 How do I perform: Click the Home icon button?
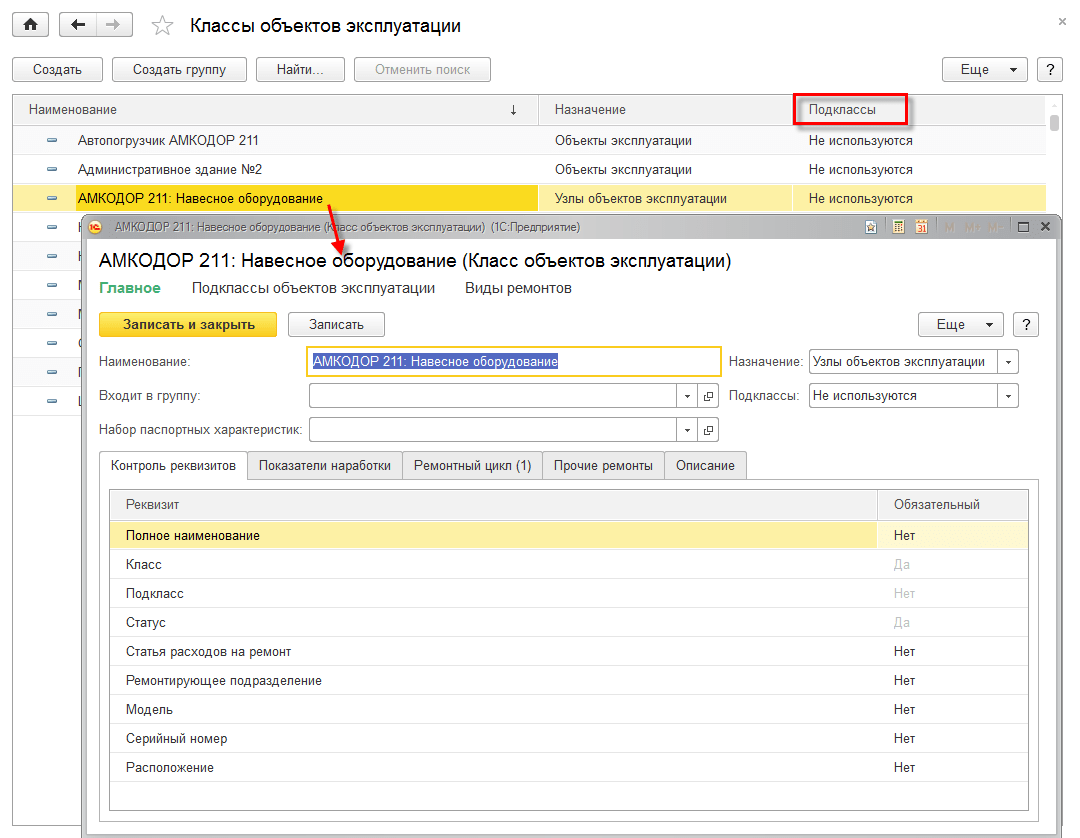tap(30, 25)
